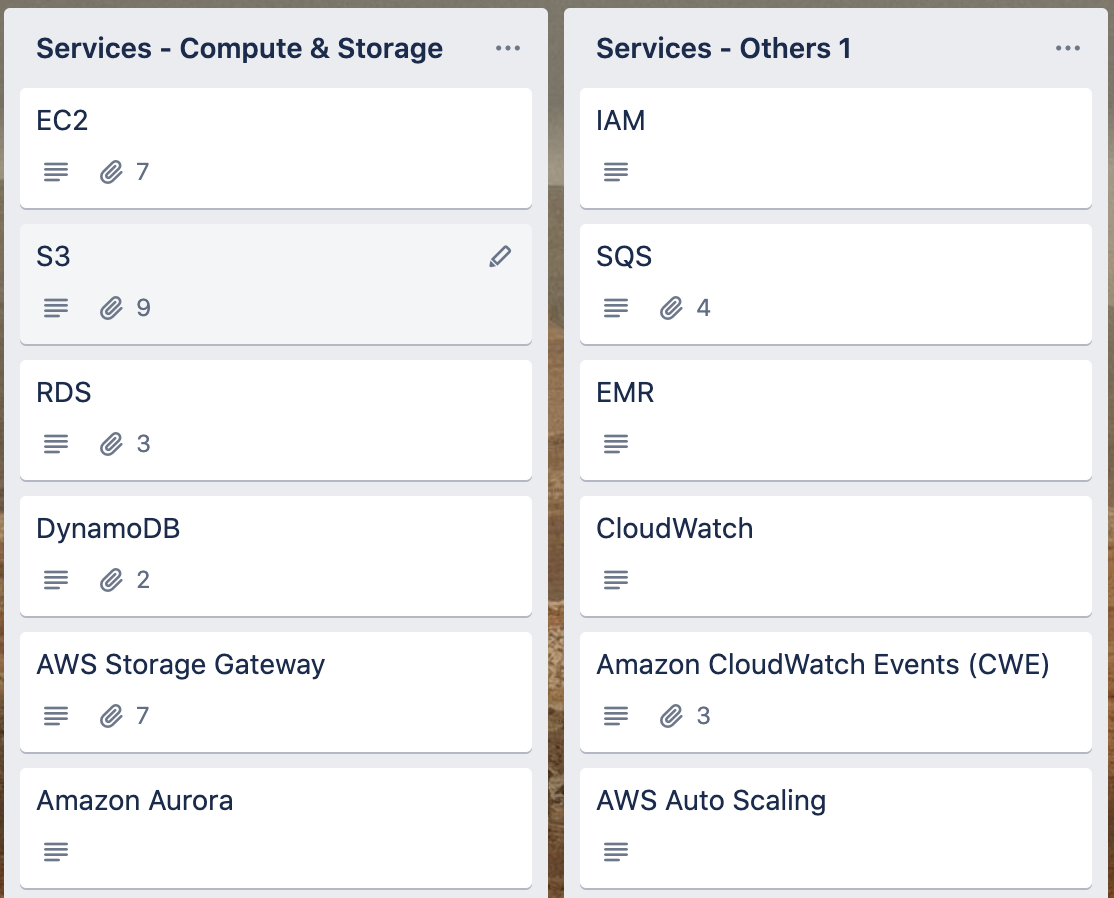This screenshot has height=898, width=1114.
Task: Click attachment icon on AWS Storage Gateway card
Action: tap(111, 716)
